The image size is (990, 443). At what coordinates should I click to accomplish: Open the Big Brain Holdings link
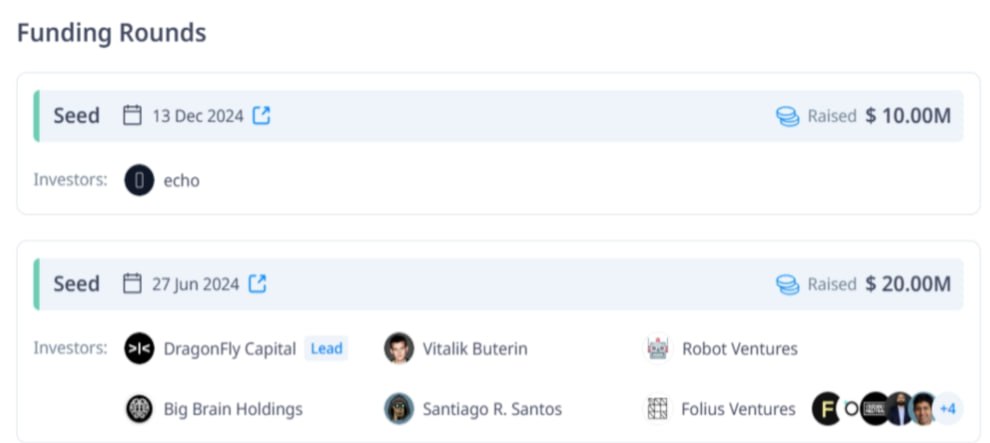(233, 410)
